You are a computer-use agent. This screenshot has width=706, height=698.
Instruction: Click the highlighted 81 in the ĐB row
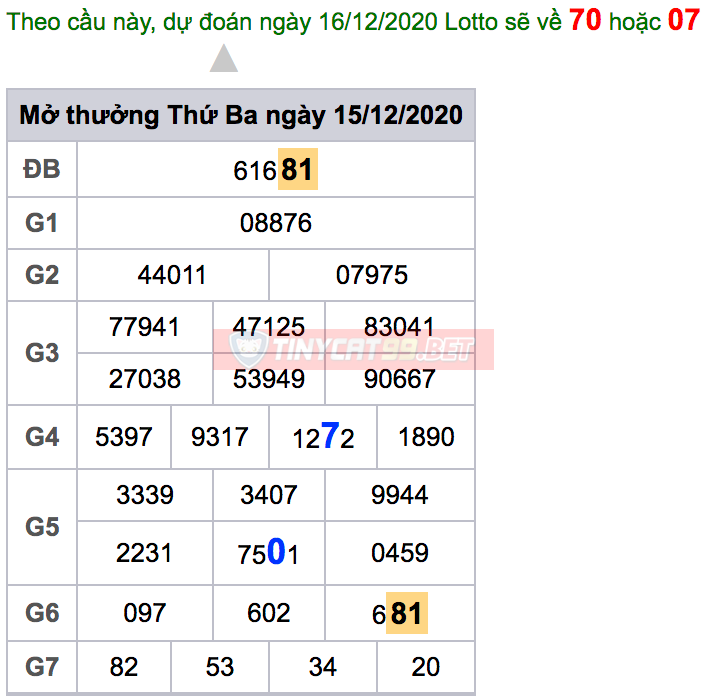[x=297, y=170]
